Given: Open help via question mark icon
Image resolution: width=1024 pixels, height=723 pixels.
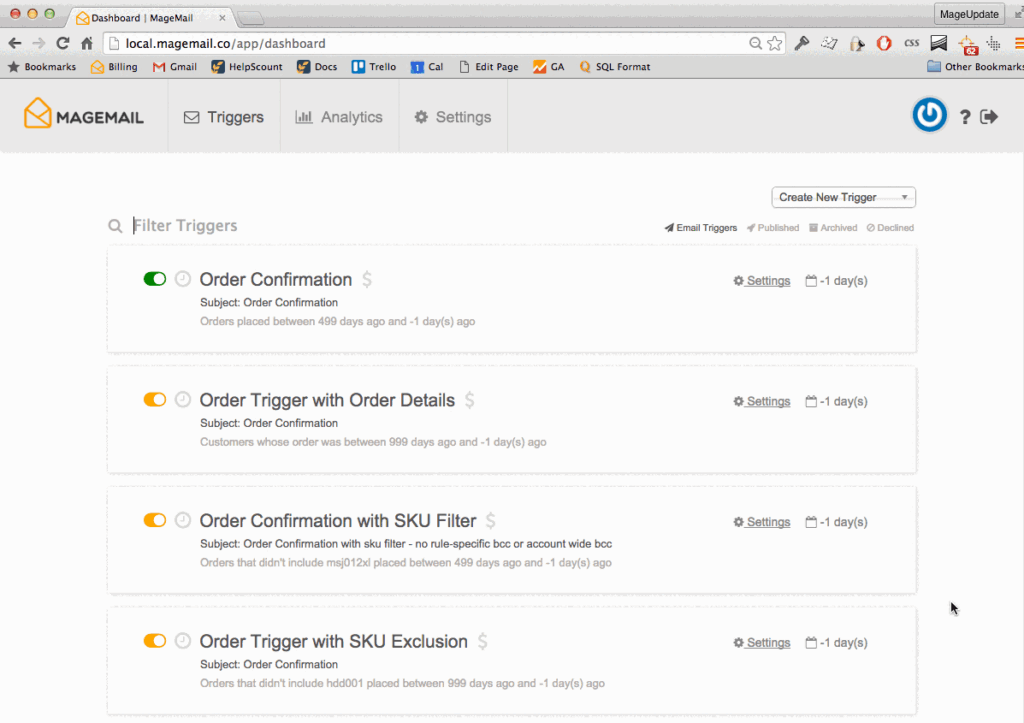Looking at the screenshot, I should (x=965, y=117).
